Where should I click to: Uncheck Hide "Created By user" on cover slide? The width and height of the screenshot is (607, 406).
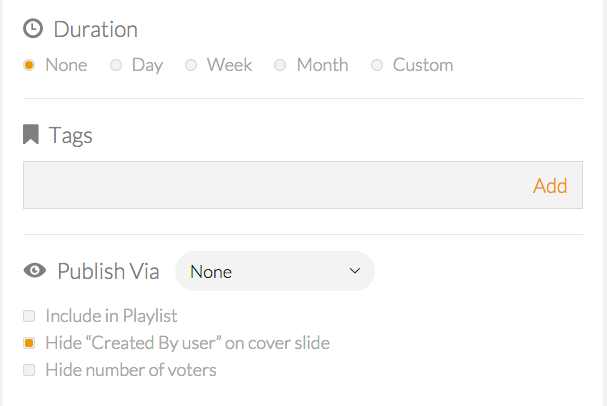point(29,343)
